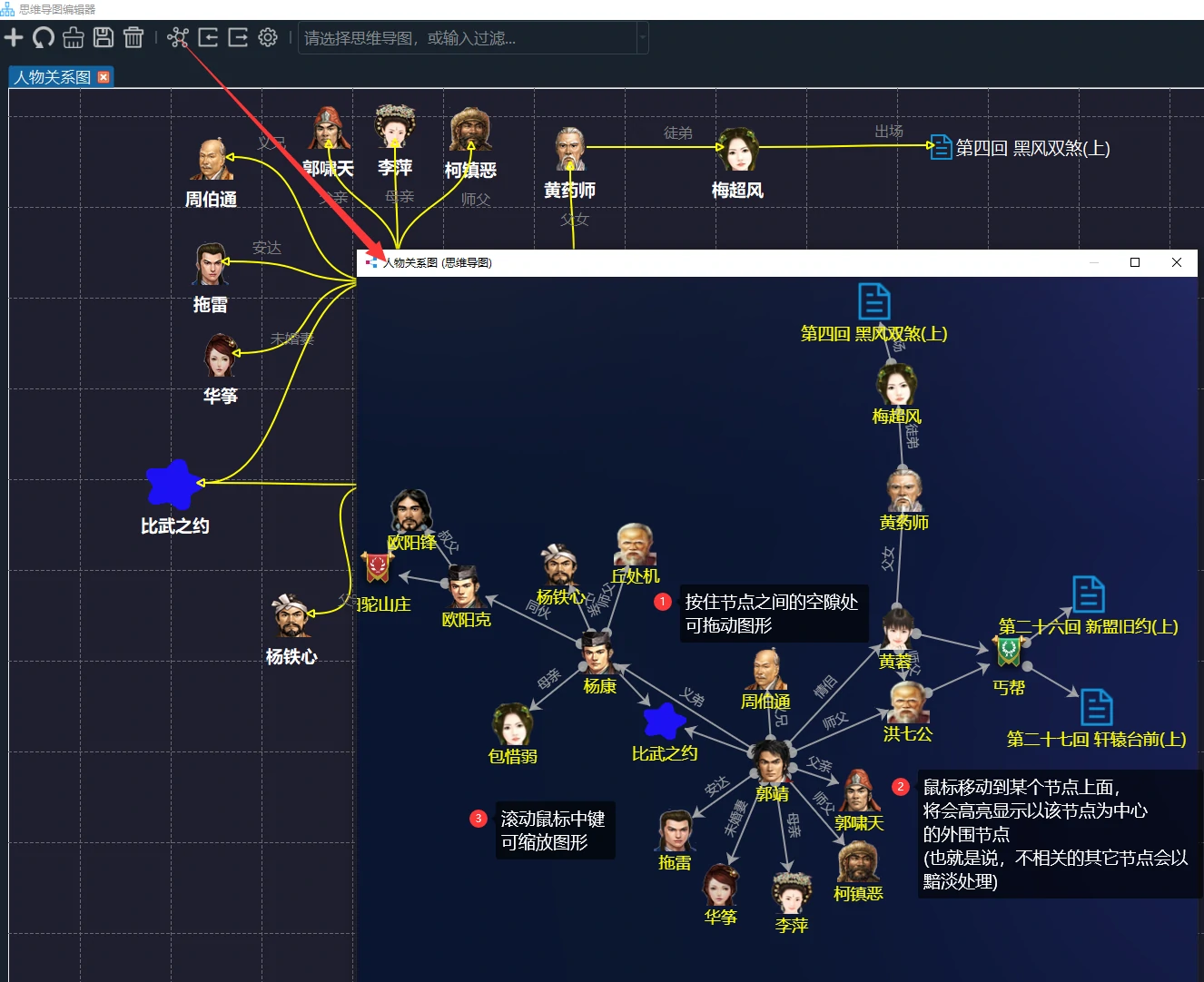Click 第二十七回 轩辕台前(上) document node
1204x982 pixels.
(x=1096, y=707)
